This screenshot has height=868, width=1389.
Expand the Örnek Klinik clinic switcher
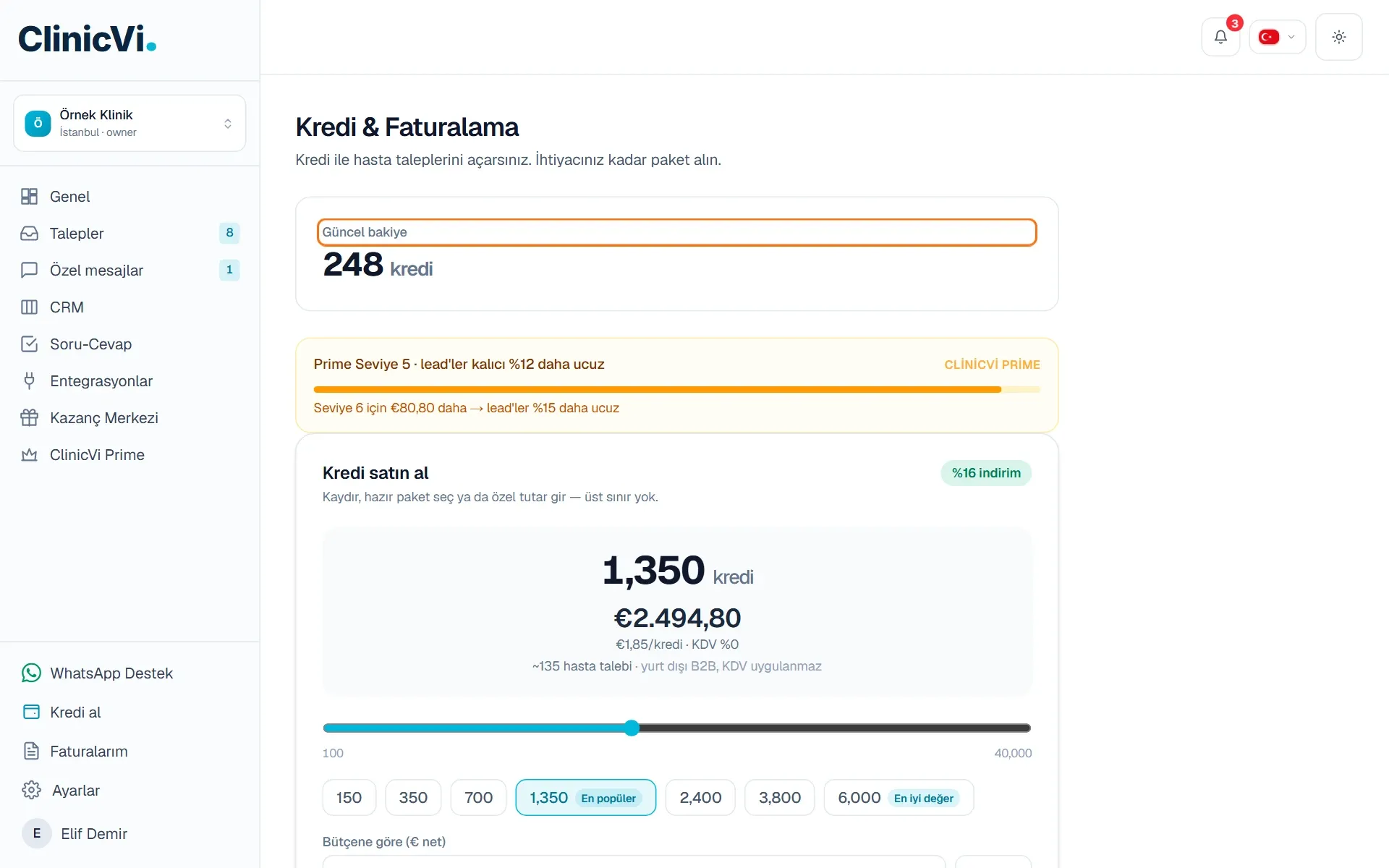coord(129,123)
